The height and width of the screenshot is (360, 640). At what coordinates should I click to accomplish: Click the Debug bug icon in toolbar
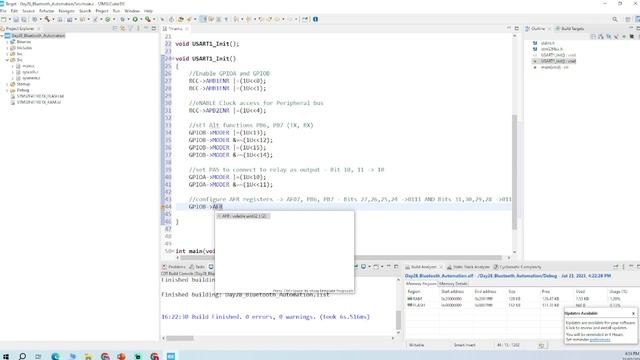[x=122, y=19]
